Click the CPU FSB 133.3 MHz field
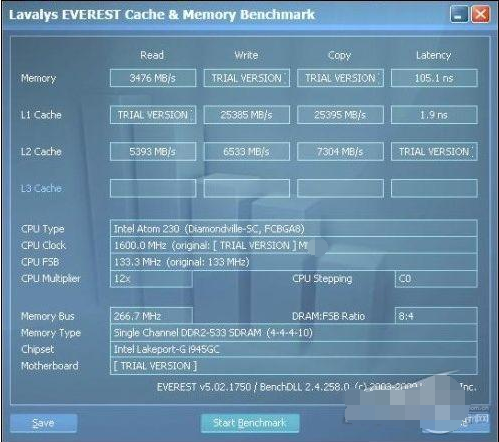 (x=294, y=262)
